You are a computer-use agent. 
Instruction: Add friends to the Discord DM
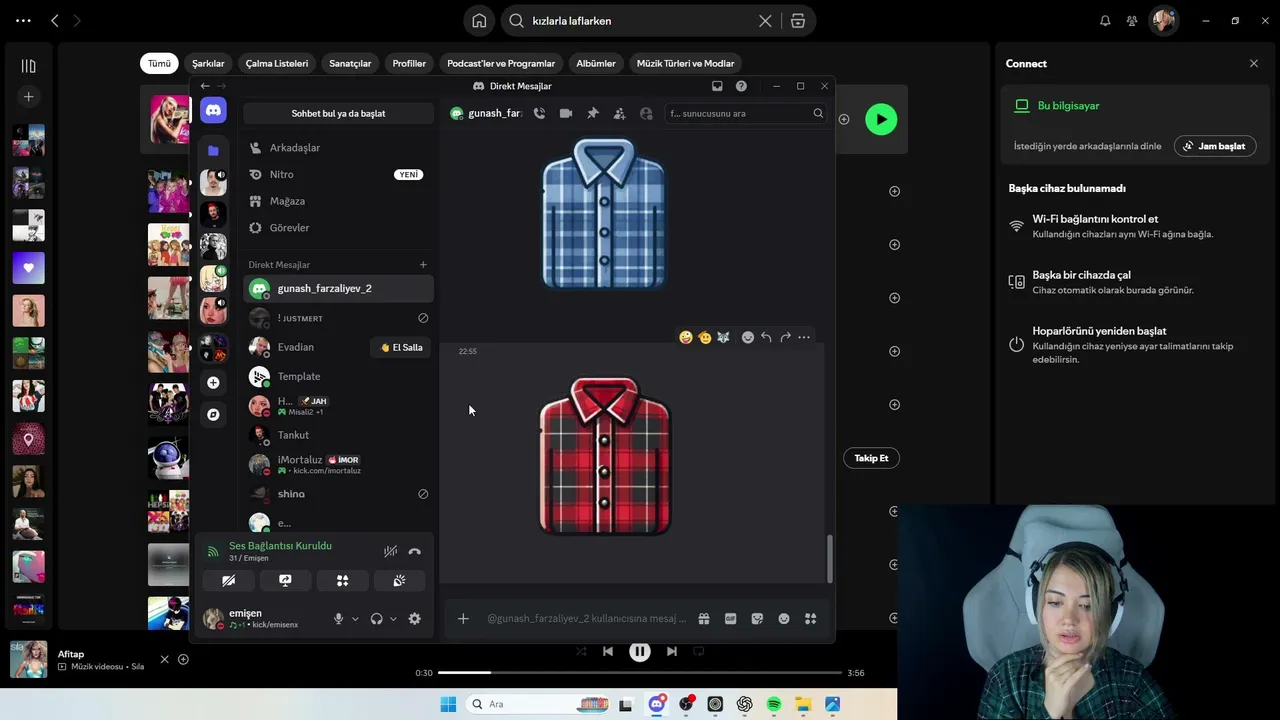[619, 114]
